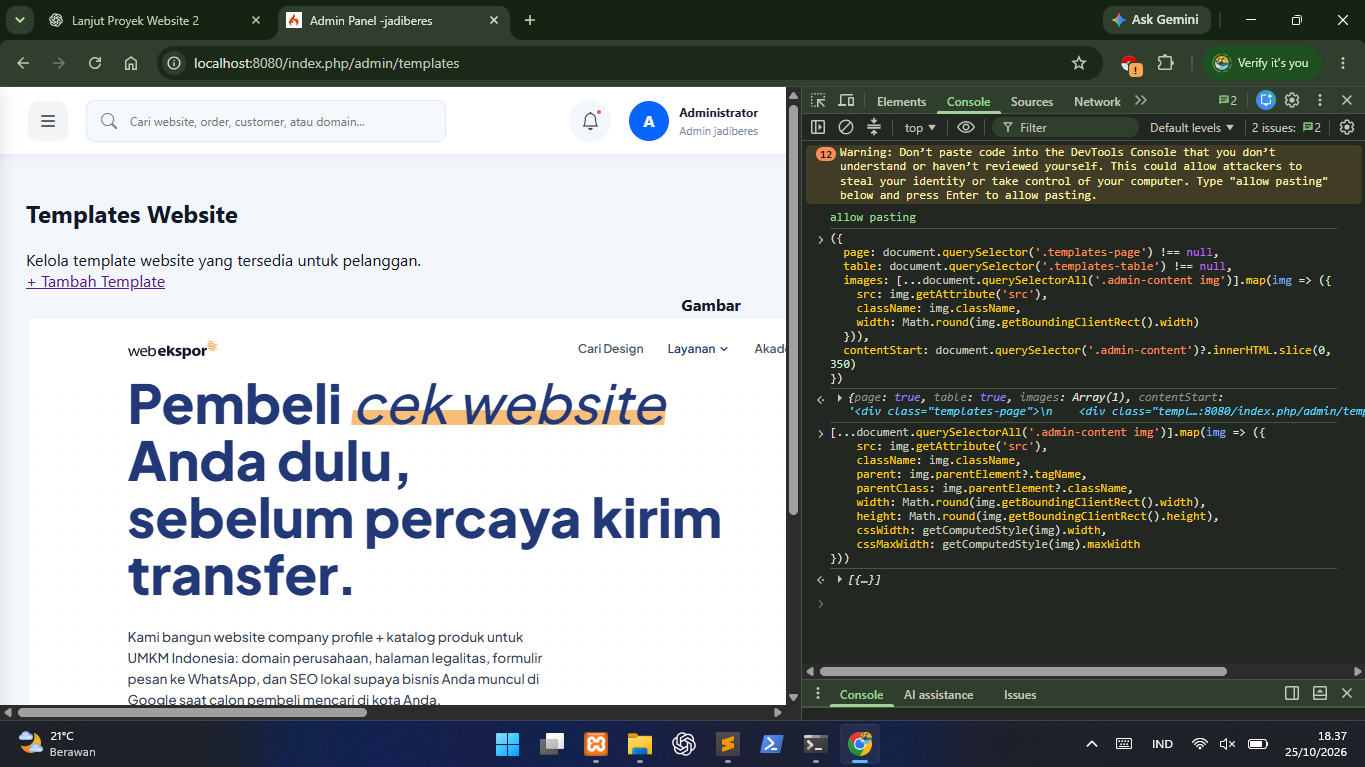Click the '+ Tambah Template' link
Image resolution: width=1365 pixels, height=767 pixels.
pos(96,282)
